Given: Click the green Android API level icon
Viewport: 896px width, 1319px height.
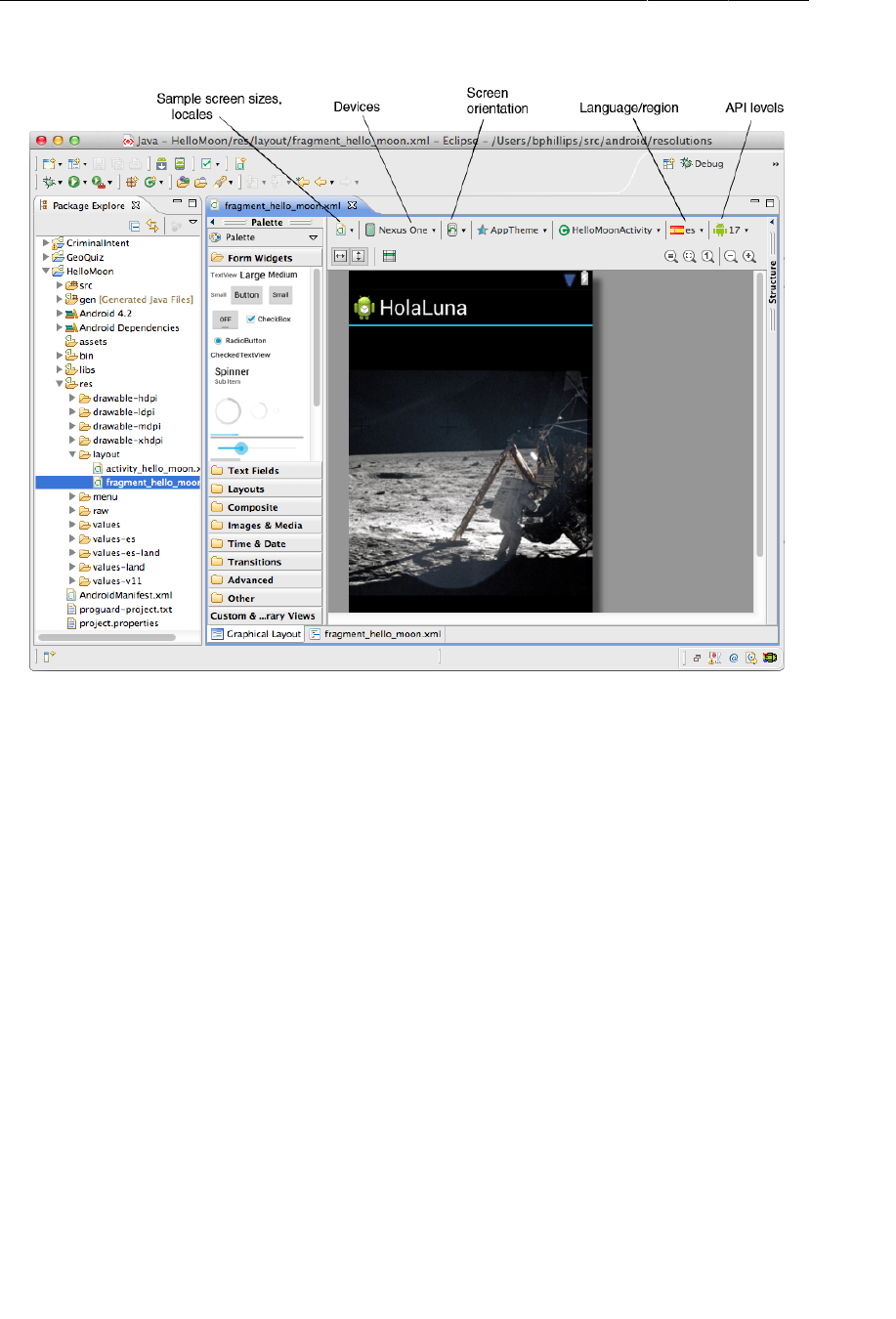Looking at the screenshot, I should 720,231.
